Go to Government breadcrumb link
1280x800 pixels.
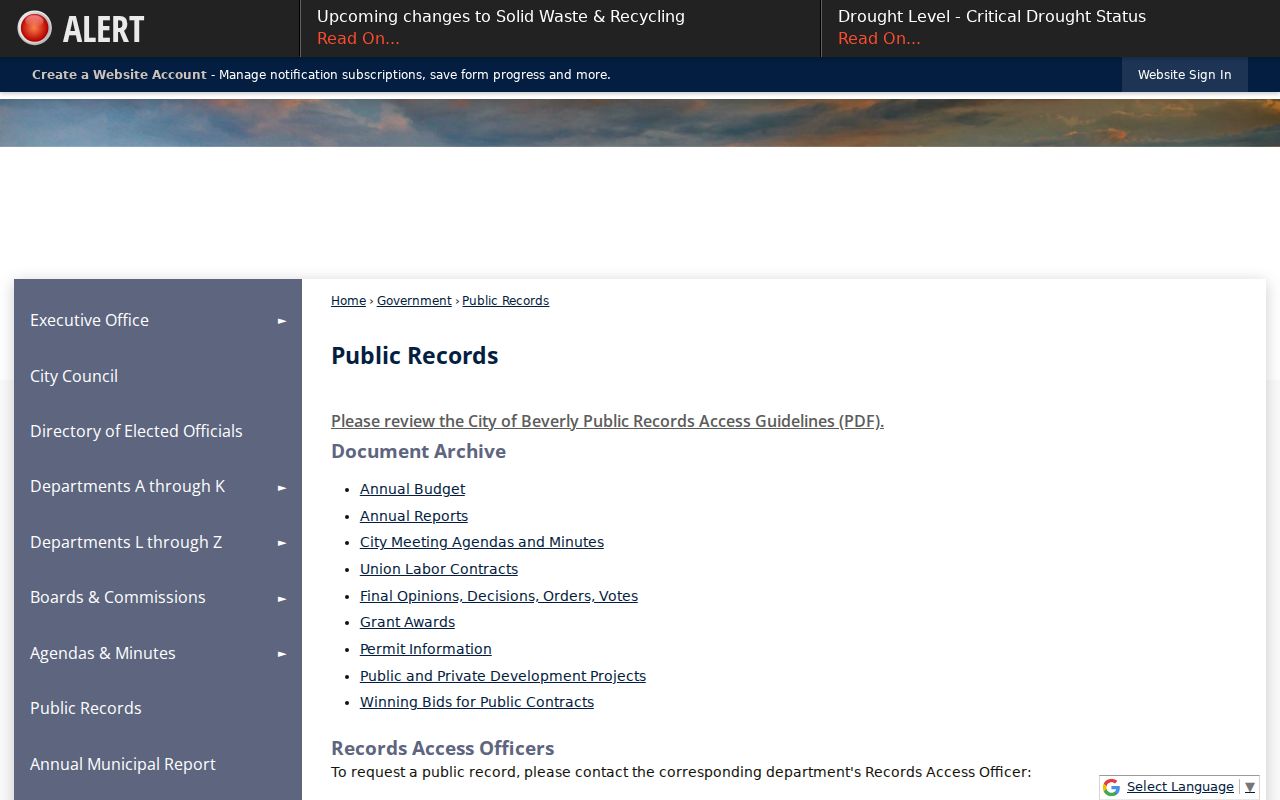click(414, 301)
